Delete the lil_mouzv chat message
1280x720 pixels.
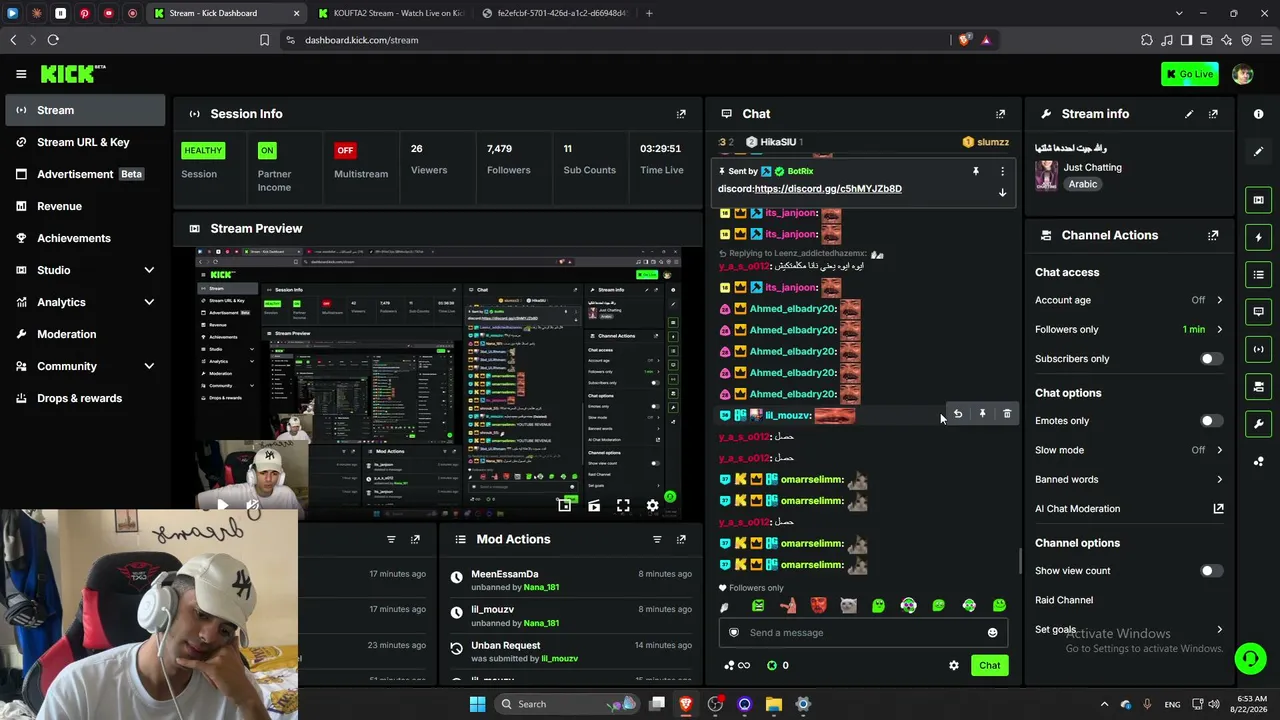[x=1007, y=414]
